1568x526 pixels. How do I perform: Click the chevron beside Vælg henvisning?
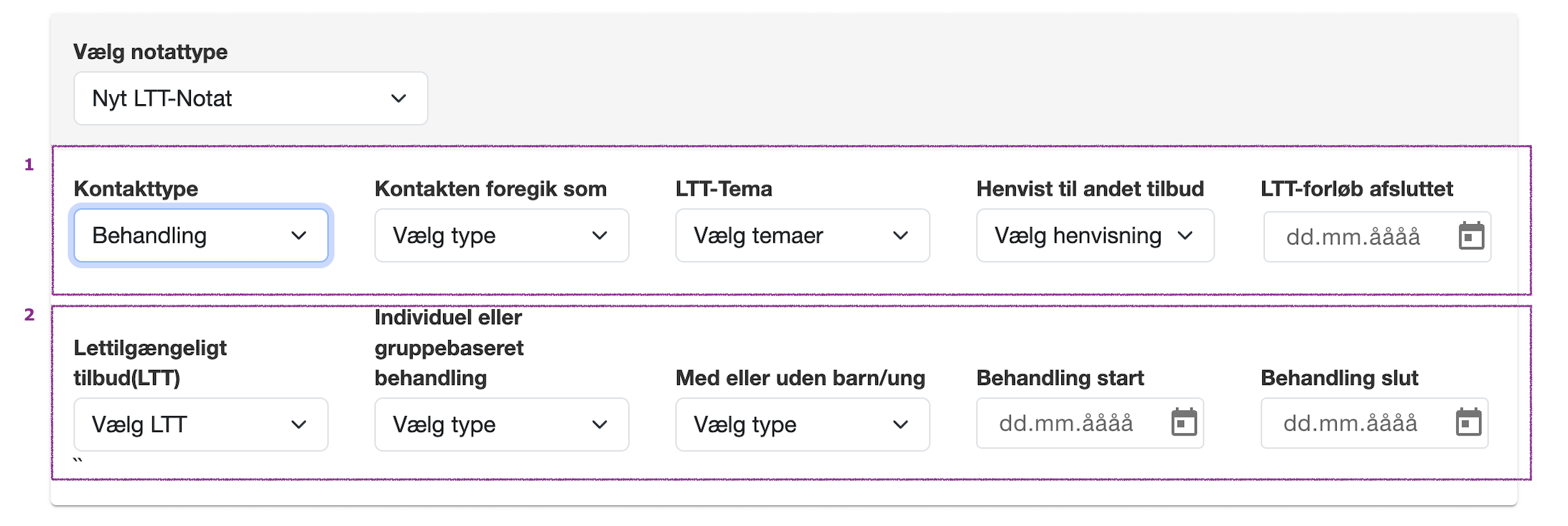point(1185,236)
